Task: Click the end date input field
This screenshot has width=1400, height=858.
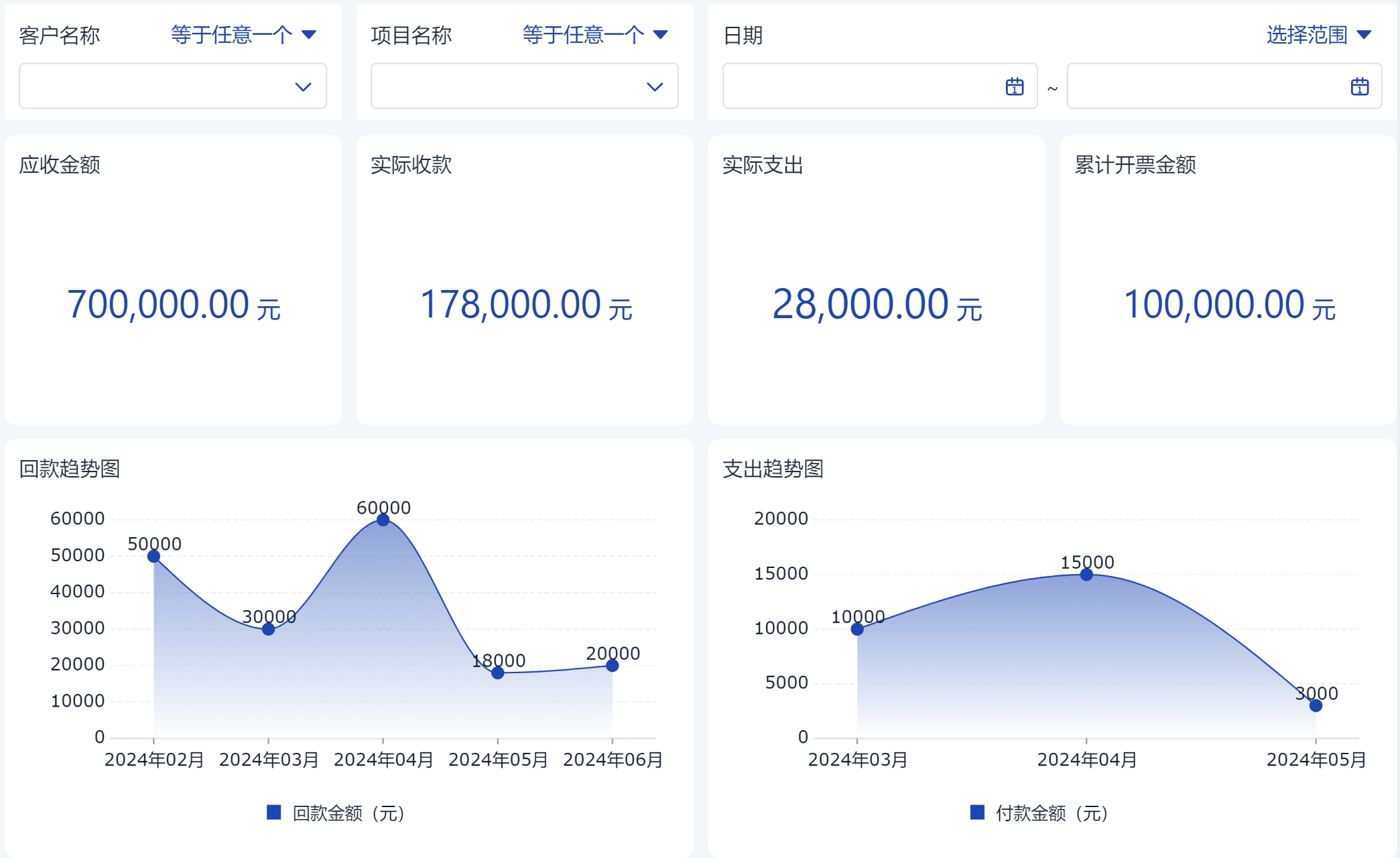Action: coord(1206,86)
